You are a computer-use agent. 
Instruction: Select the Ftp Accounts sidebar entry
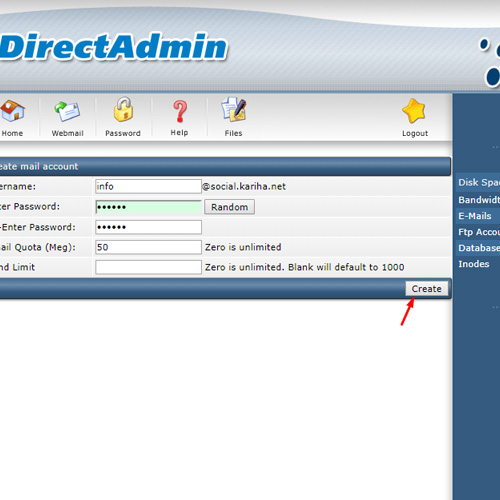click(478, 232)
